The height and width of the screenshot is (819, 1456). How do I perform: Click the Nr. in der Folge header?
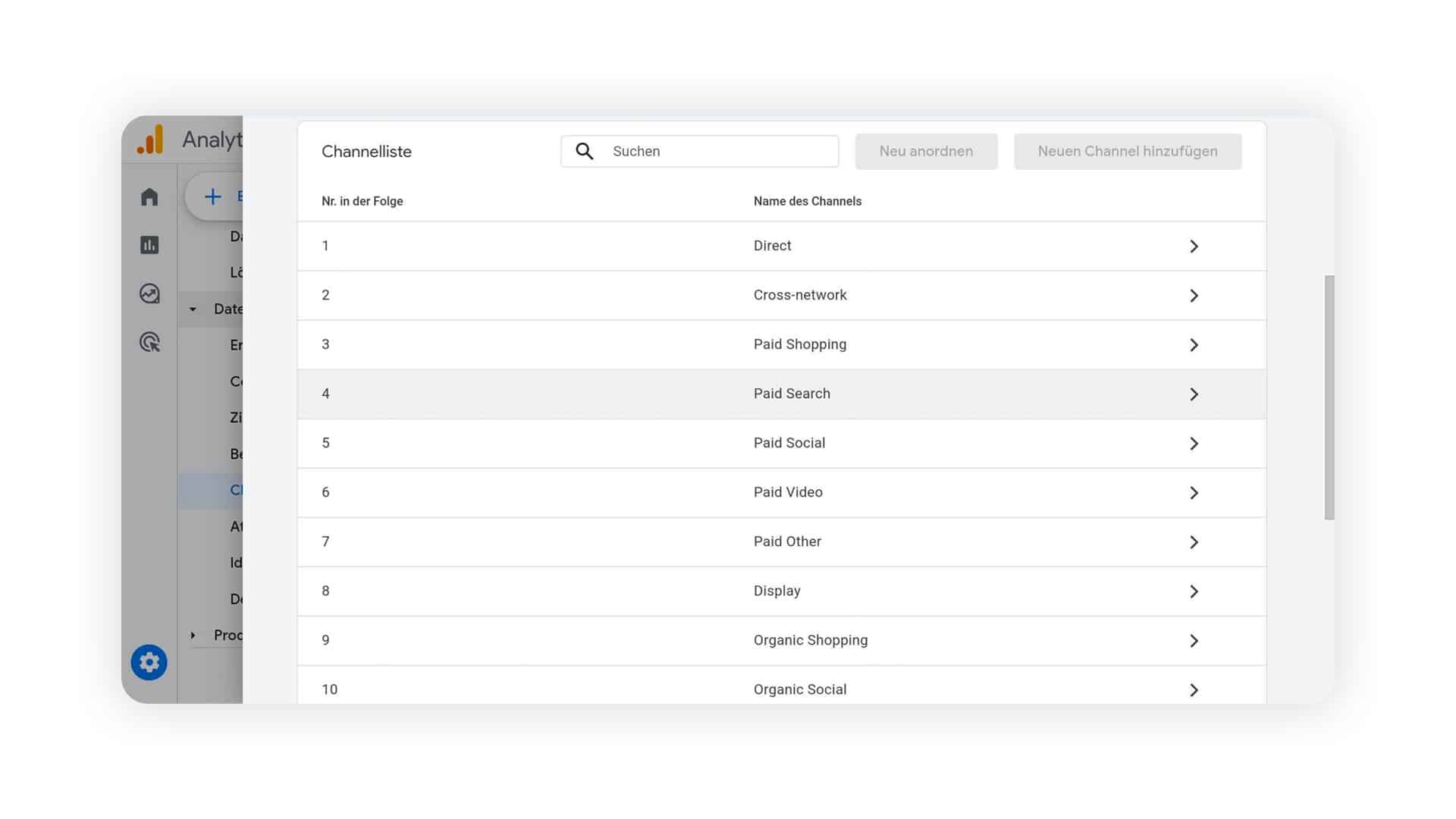click(362, 201)
